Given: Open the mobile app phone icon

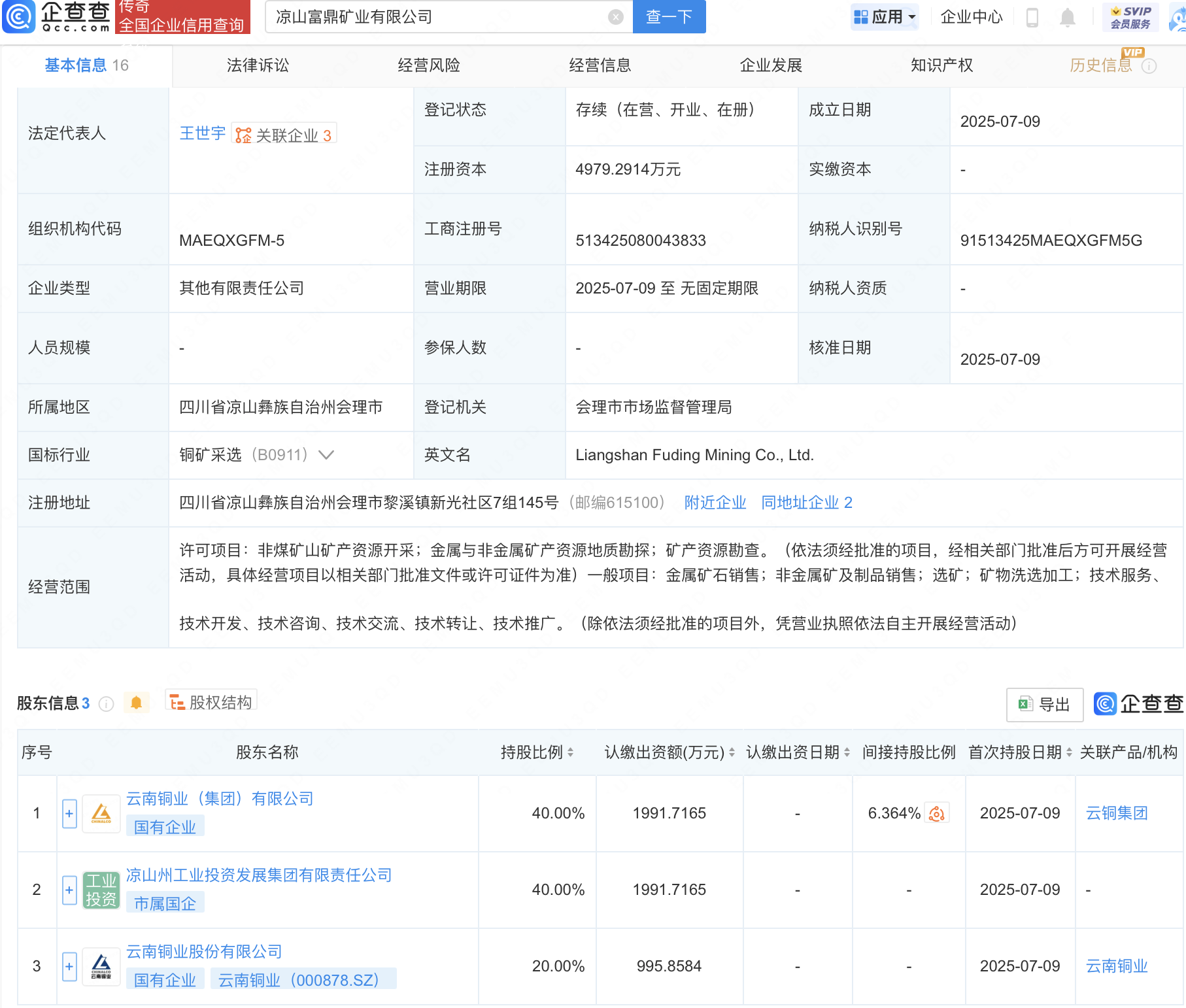Looking at the screenshot, I should pyautogui.click(x=1032, y=17).
